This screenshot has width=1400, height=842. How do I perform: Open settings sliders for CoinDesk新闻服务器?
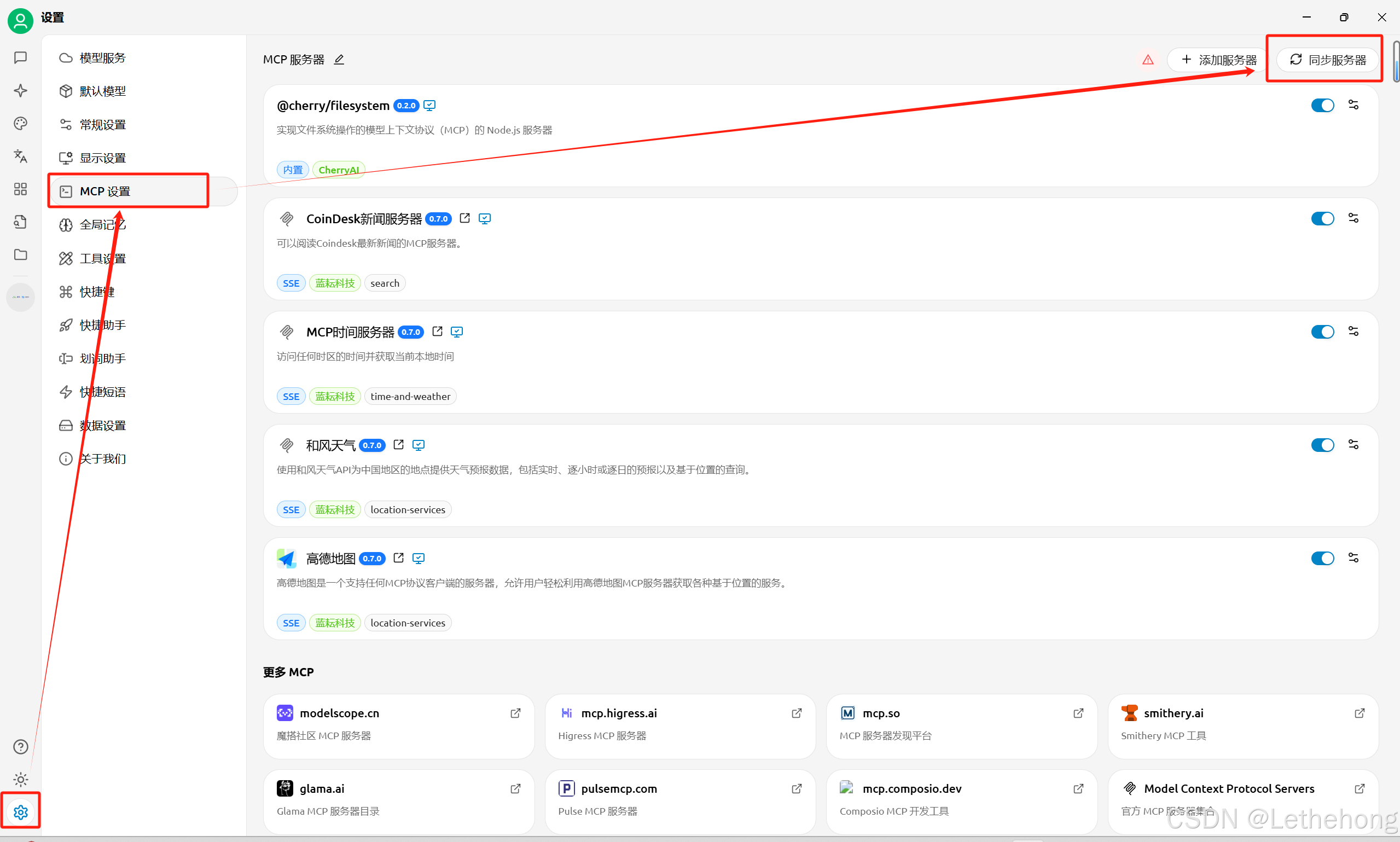click(x=1353, y=218)
